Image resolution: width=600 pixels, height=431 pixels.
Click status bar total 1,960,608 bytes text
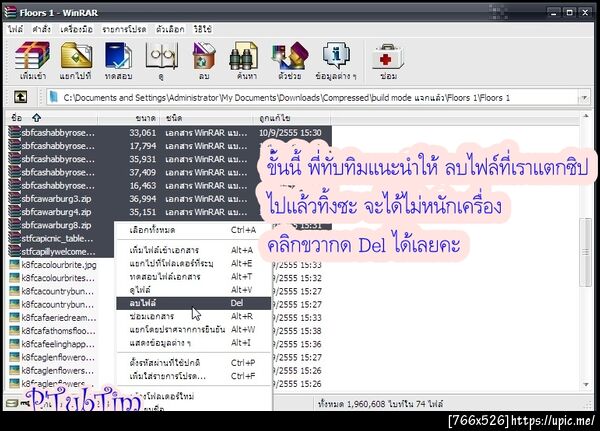tap(380, 404)
